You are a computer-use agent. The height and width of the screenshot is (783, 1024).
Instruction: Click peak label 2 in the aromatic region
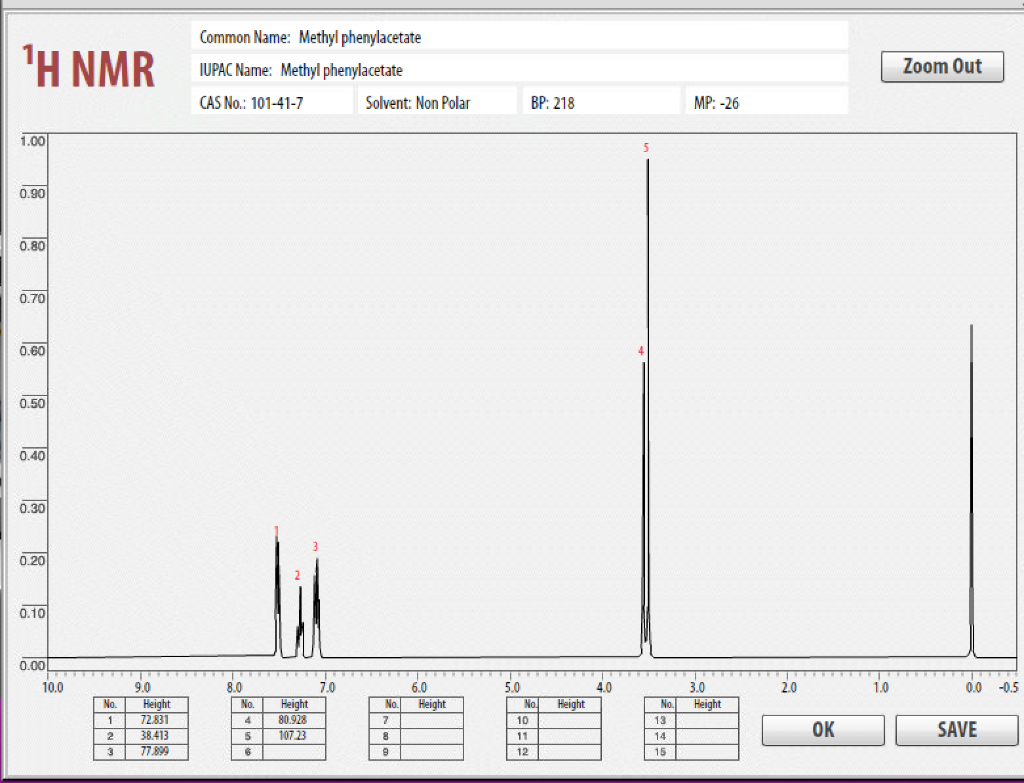tap(297, 576)
